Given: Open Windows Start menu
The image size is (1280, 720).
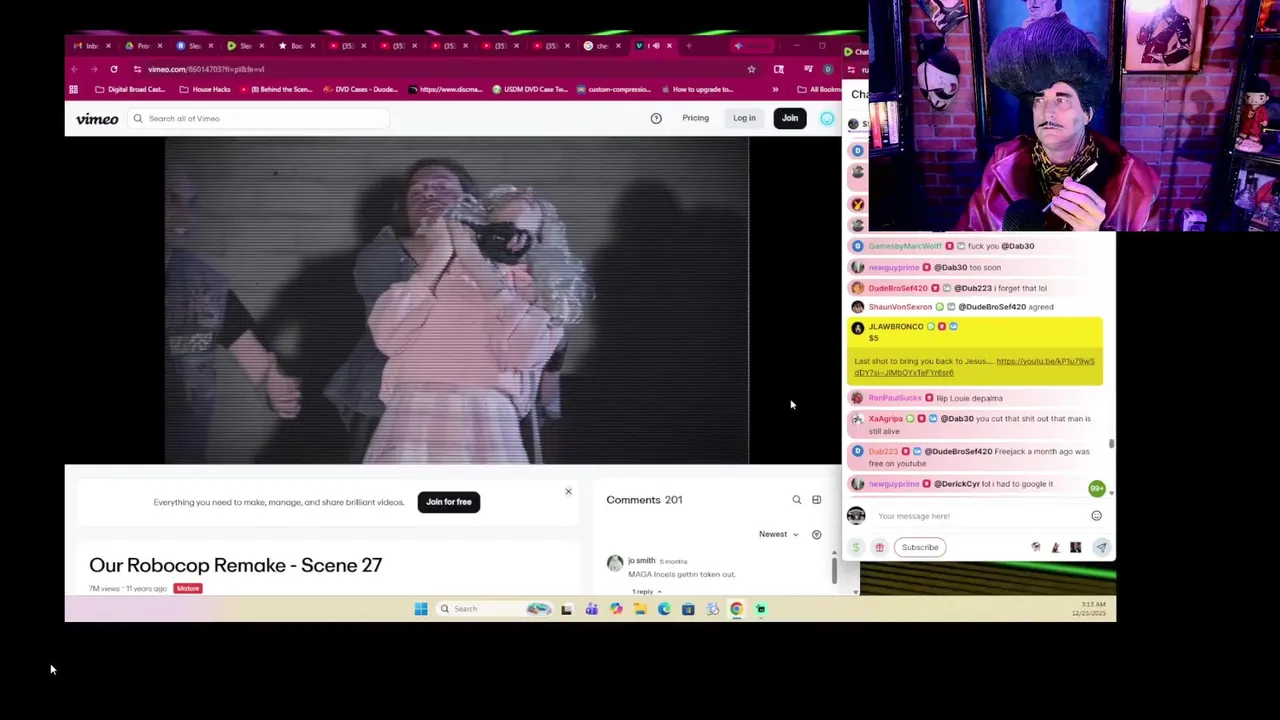Looking at the screenshot, I should 421,608.
